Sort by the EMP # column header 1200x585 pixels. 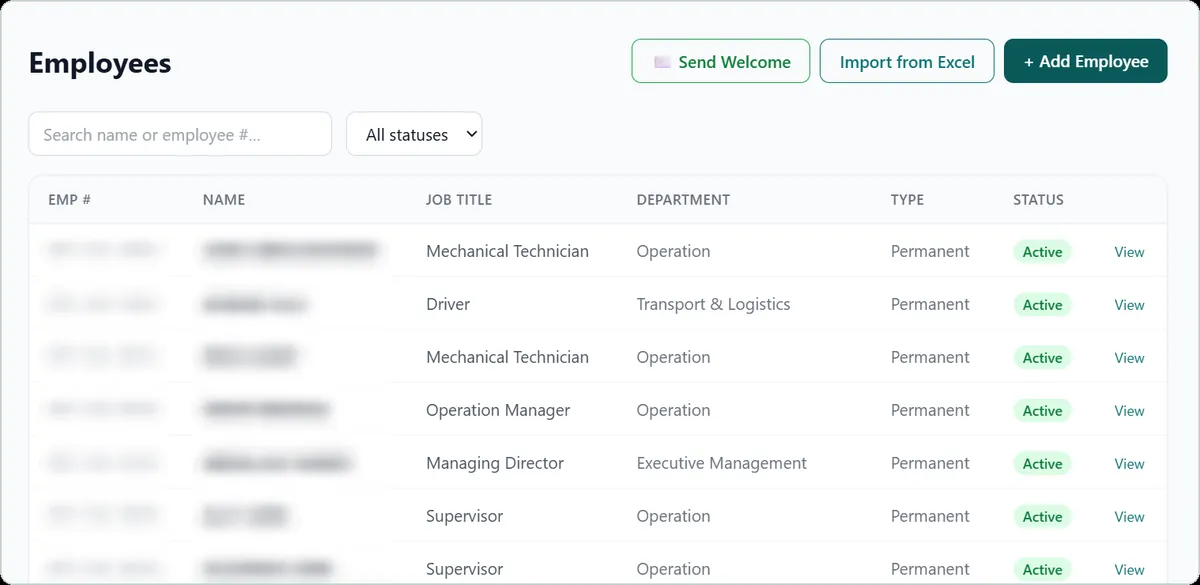70,199
